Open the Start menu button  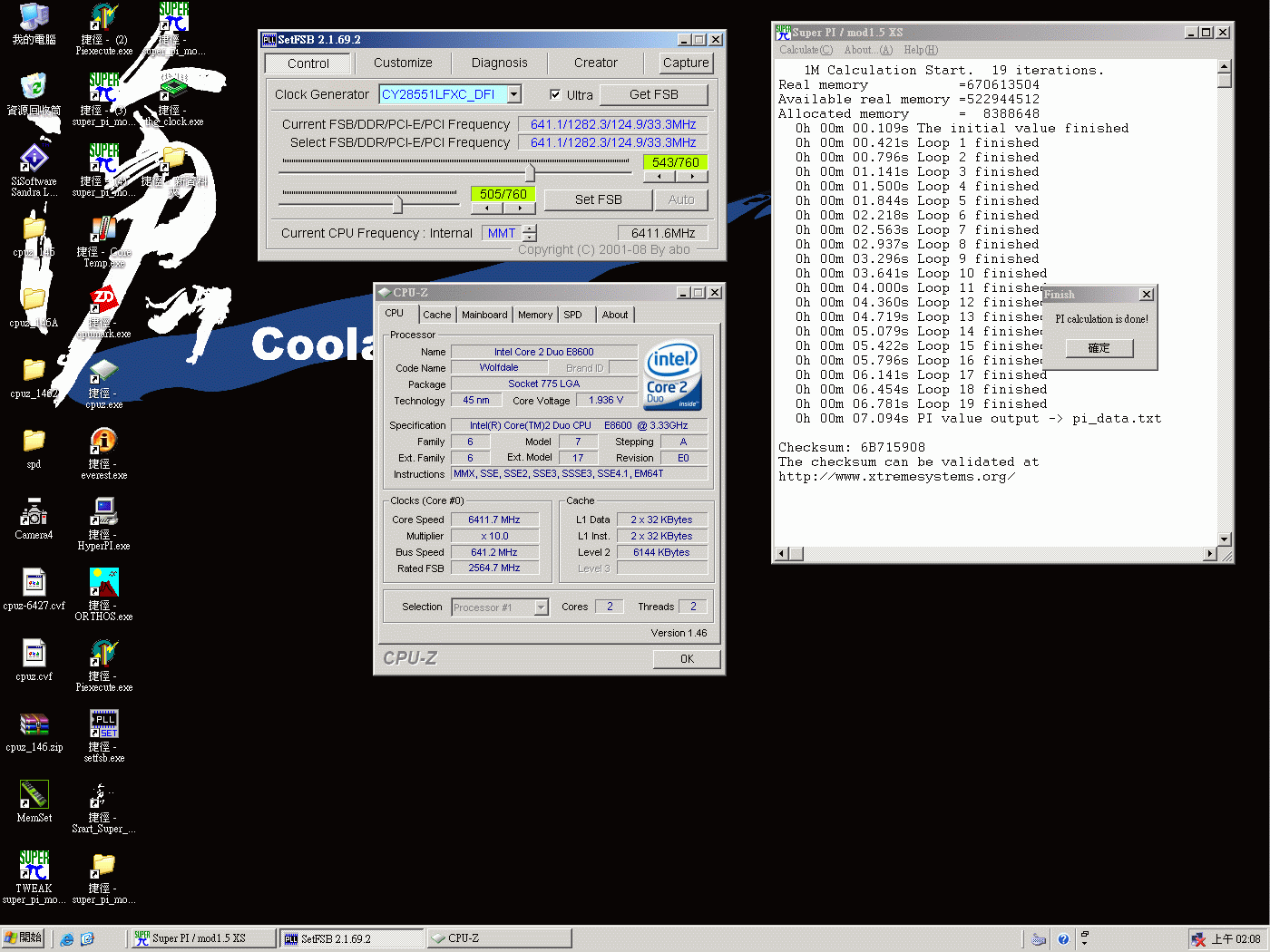tap(24, 938)
